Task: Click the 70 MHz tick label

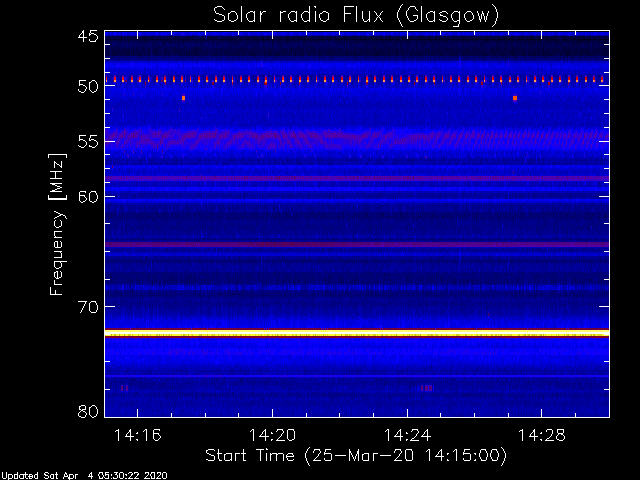Action: point(88,307)
